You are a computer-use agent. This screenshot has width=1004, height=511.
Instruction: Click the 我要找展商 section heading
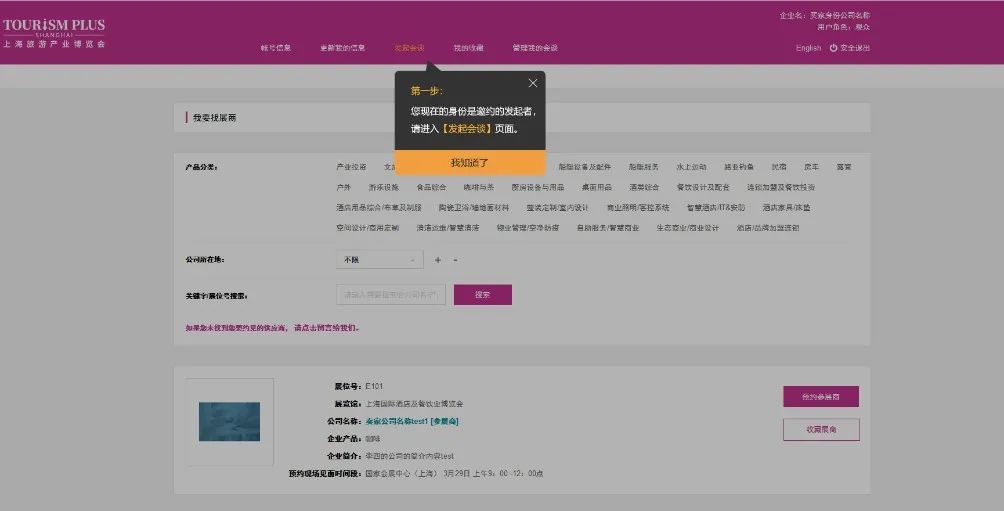(215, 118)
